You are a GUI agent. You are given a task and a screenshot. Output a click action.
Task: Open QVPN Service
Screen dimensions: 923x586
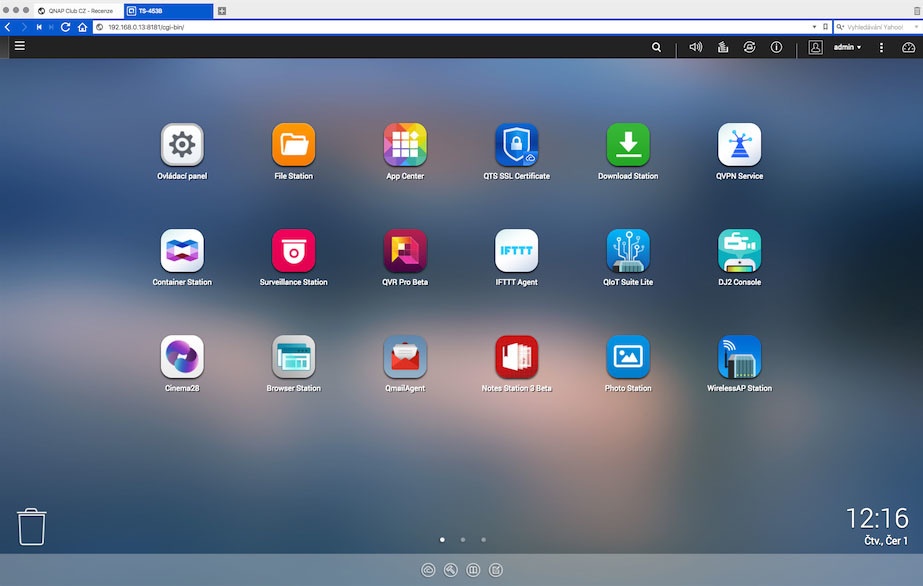click(739, 145)
